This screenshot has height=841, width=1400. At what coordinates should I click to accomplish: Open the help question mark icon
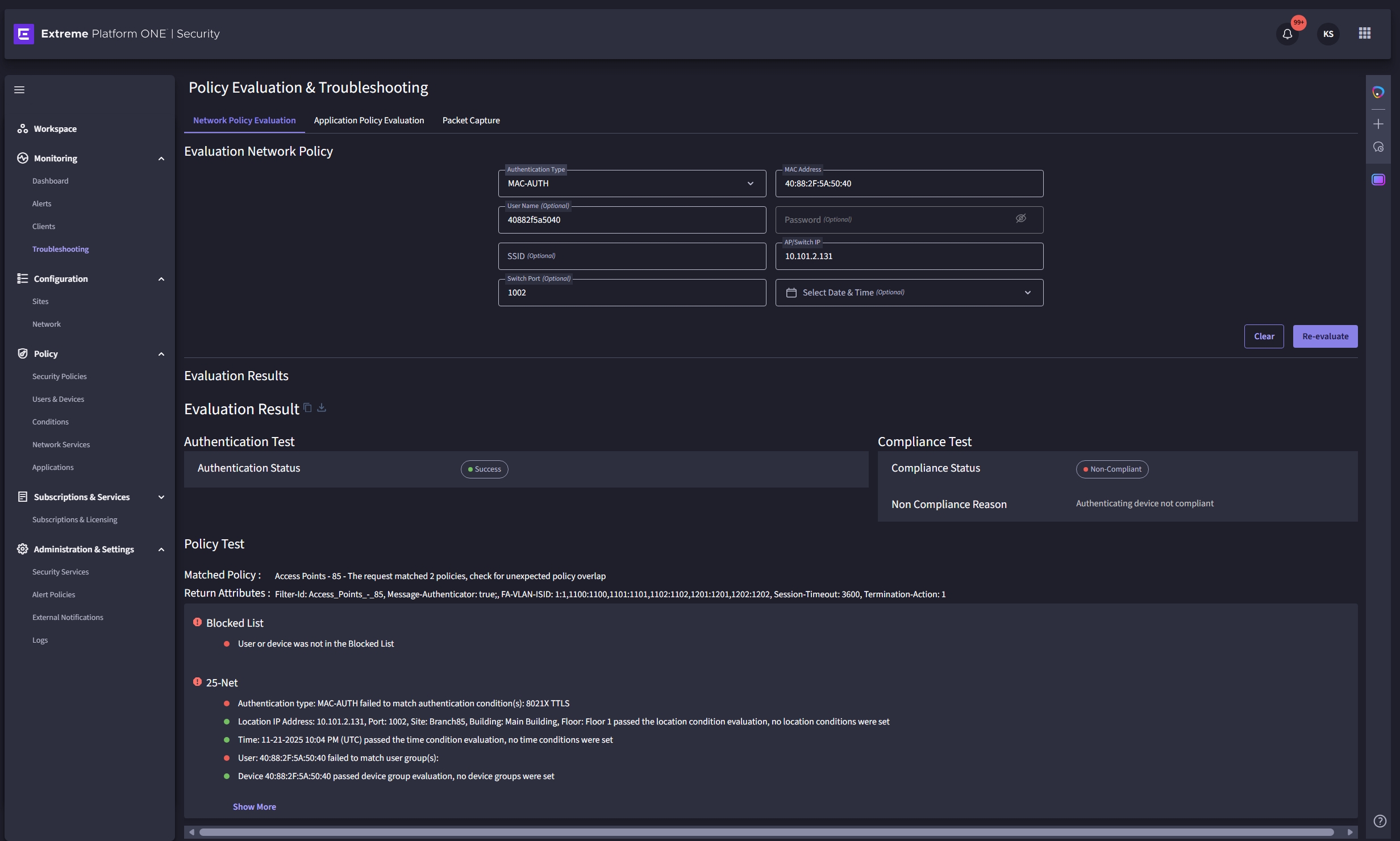point(1379,821)
